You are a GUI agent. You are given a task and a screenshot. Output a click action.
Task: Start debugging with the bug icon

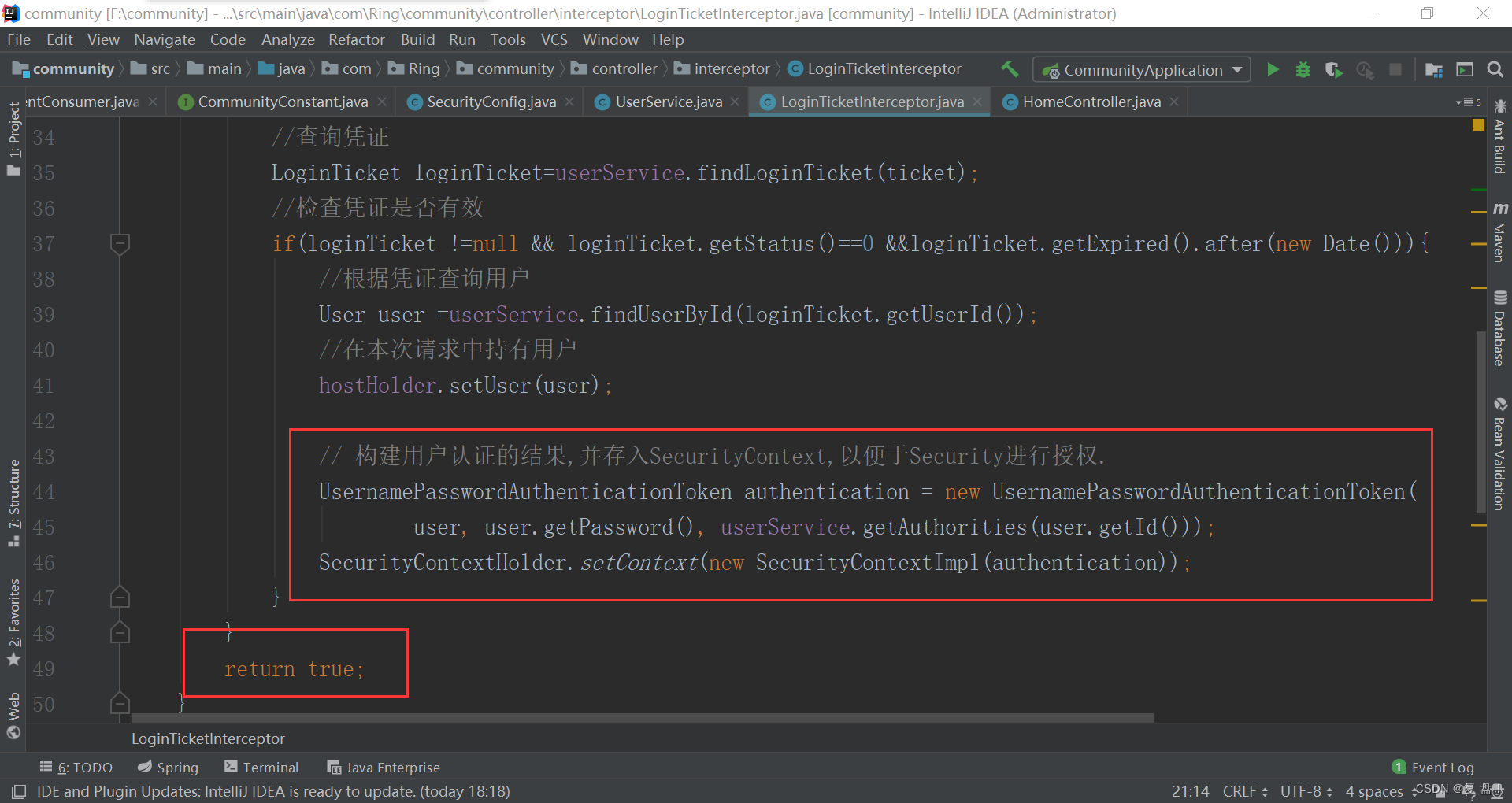coord(1303,69)
